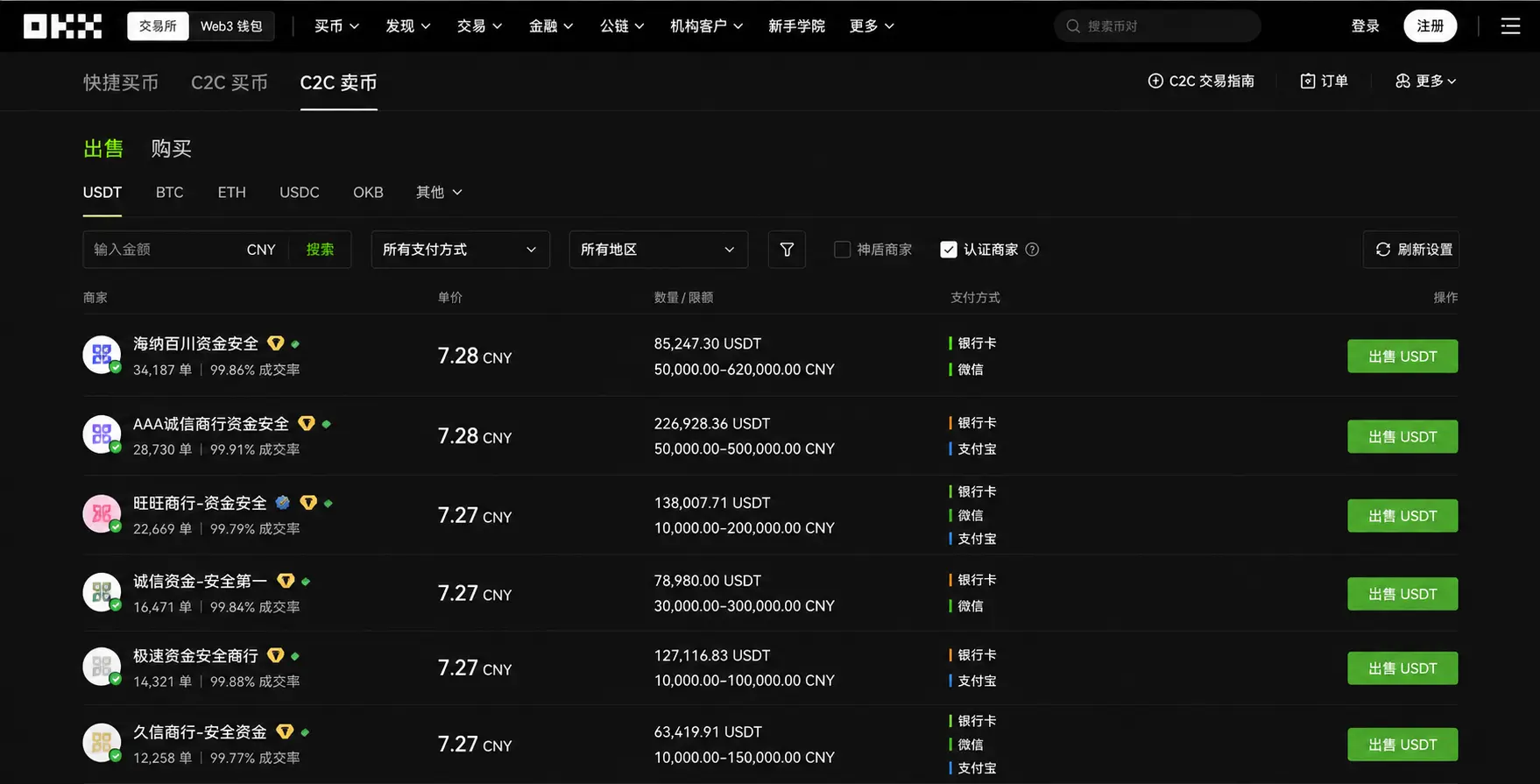Click 出售 USDT for 旺旺商行-资金安全

1402,516
